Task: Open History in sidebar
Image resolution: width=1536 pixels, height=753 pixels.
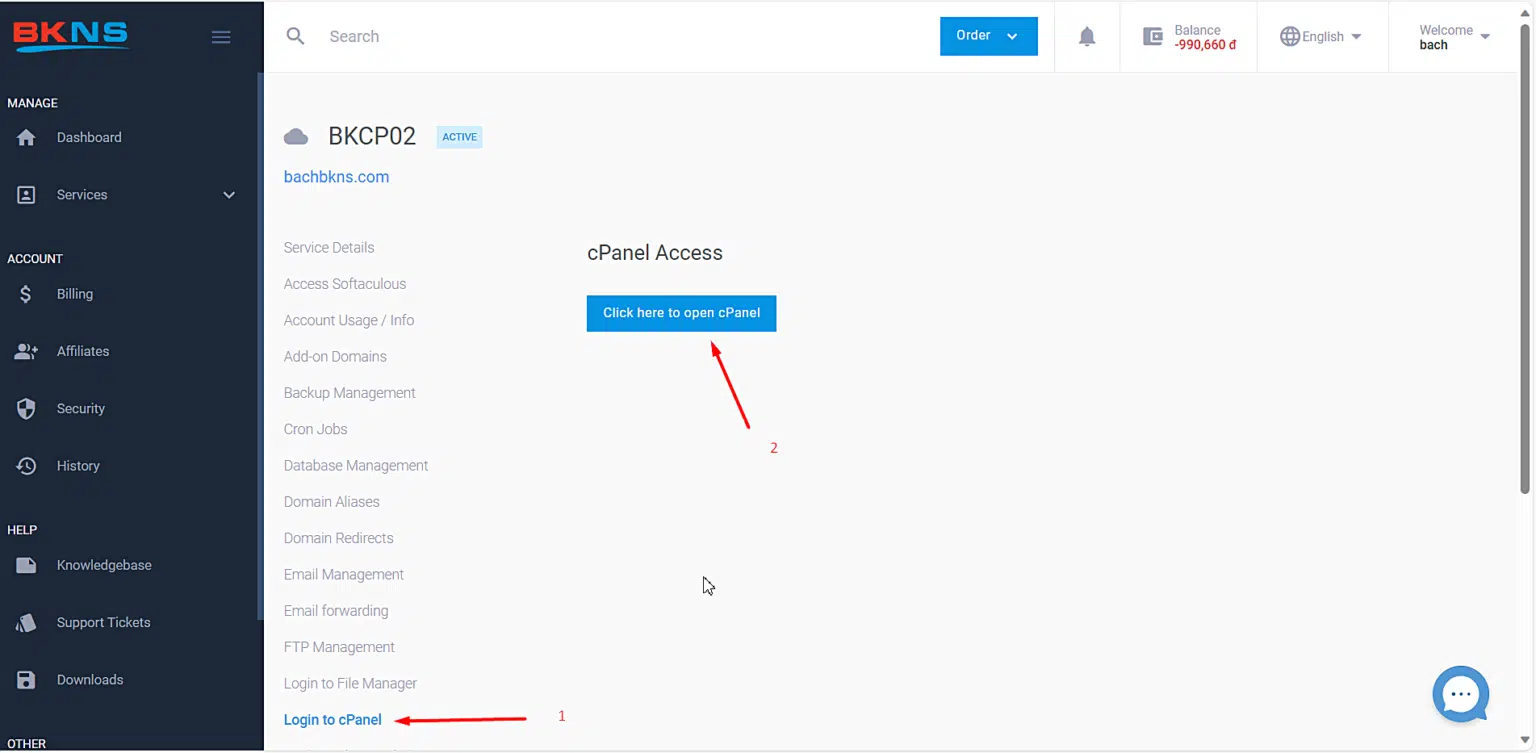Action: pos(78,466)
